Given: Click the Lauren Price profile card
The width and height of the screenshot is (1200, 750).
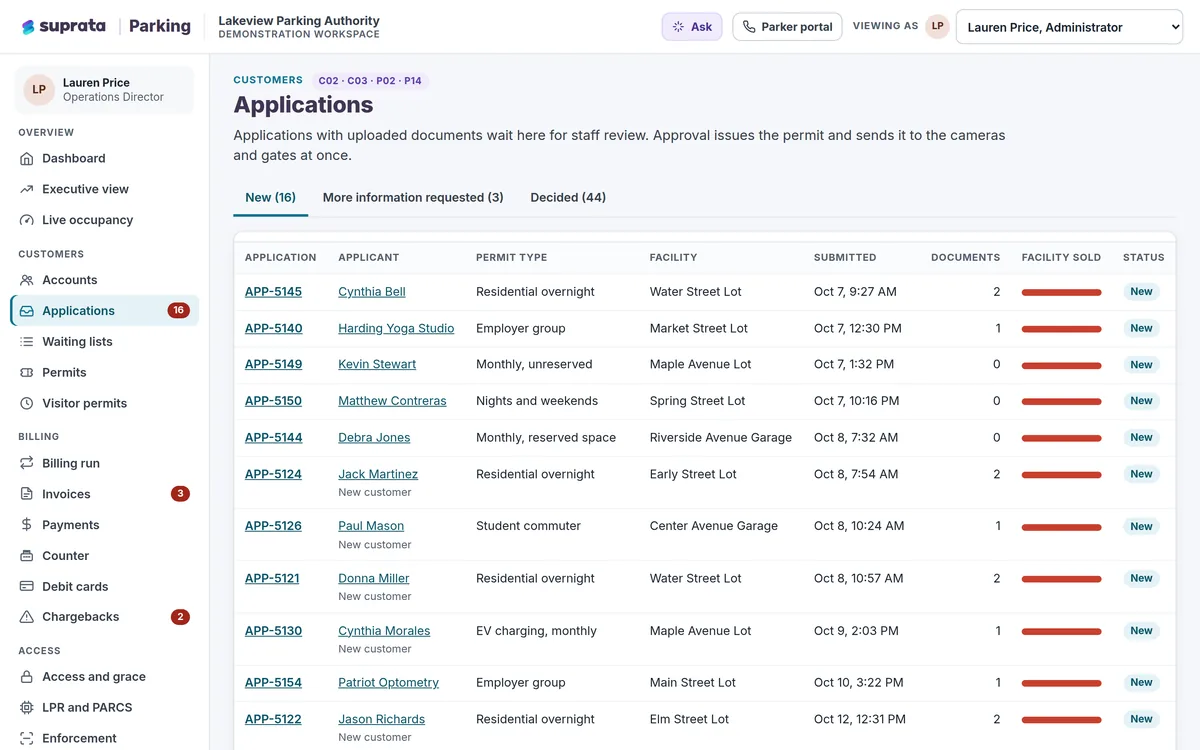Looking at the screenshot, I should 105,90.
